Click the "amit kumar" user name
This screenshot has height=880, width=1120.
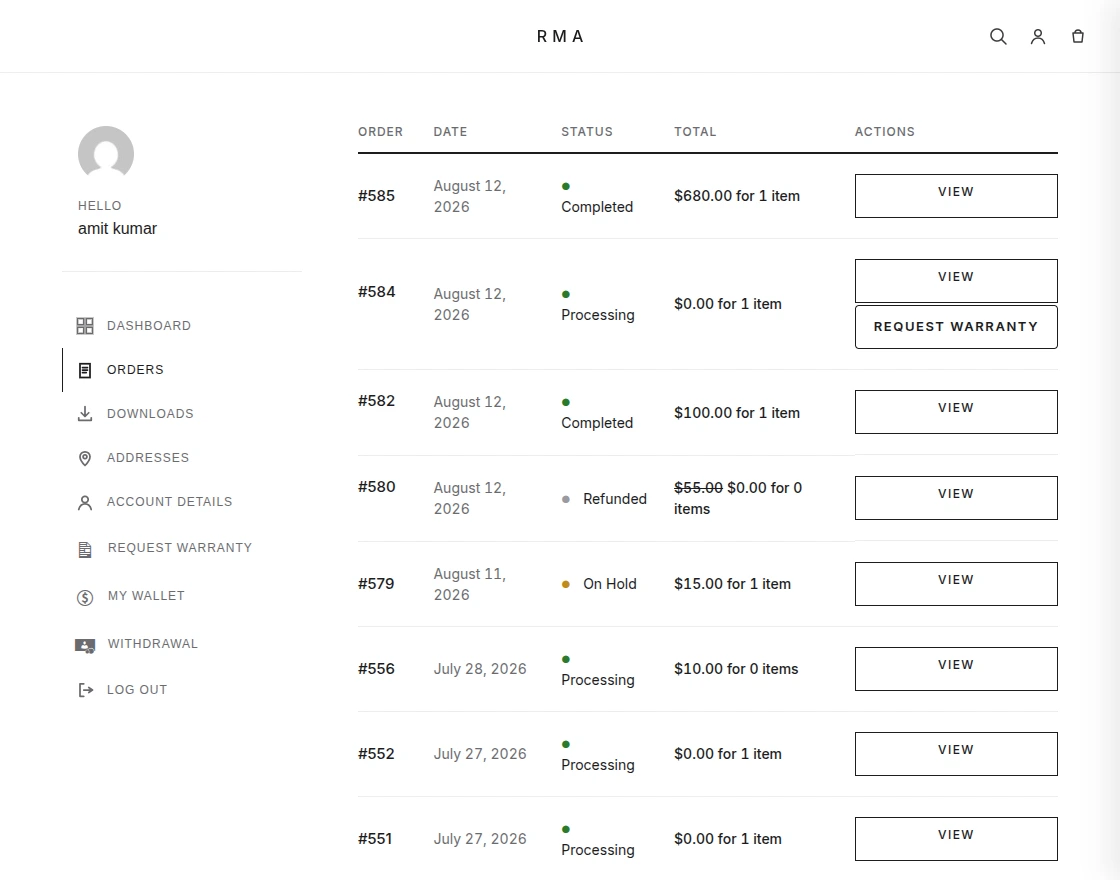coord(117,229)
